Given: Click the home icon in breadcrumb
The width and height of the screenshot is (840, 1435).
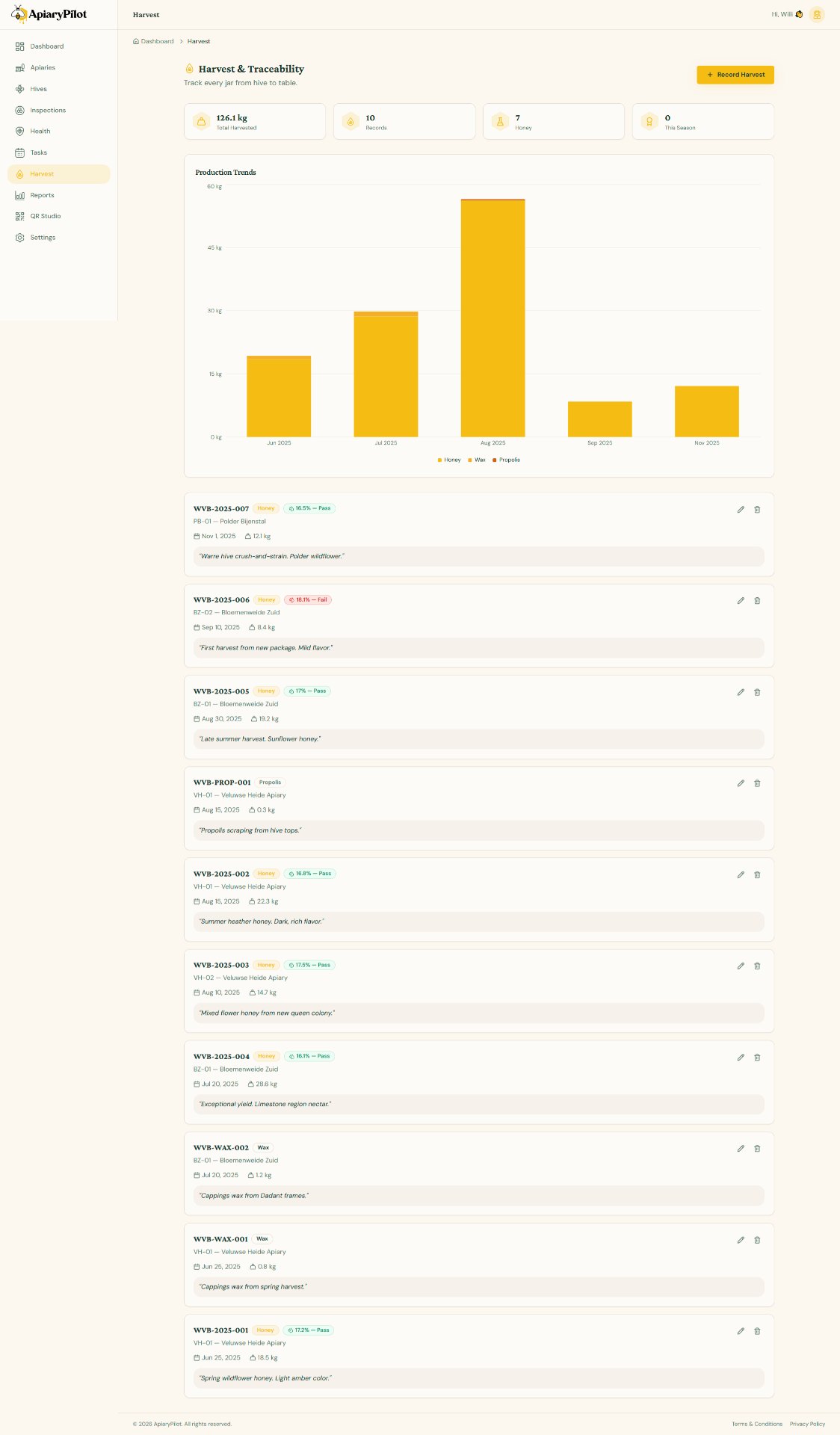Looking at the screenshot, I should (x=136, y=42).
